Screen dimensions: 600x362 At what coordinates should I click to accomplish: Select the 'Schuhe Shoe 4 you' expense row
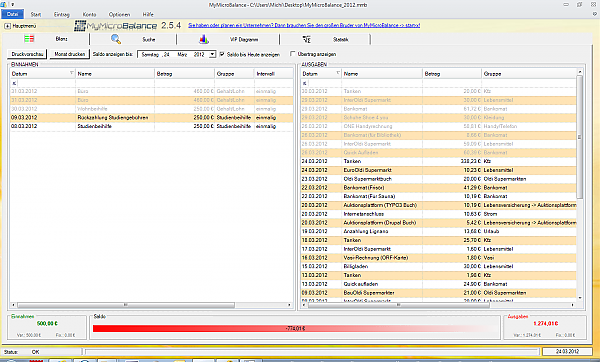tap(439, 117)
